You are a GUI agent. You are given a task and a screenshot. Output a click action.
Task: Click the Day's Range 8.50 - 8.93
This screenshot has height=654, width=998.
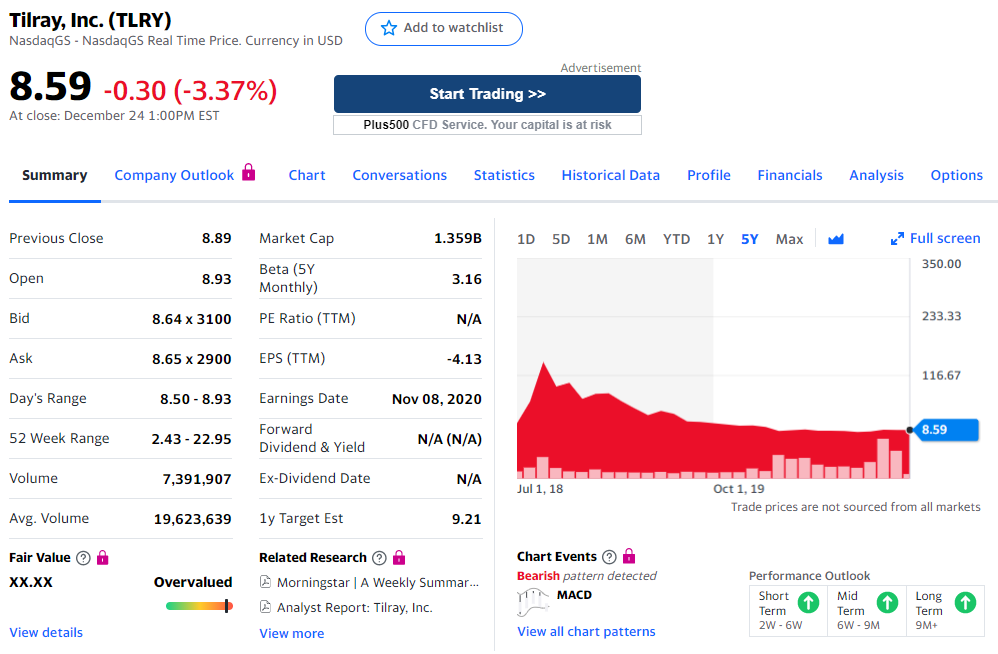195,400
